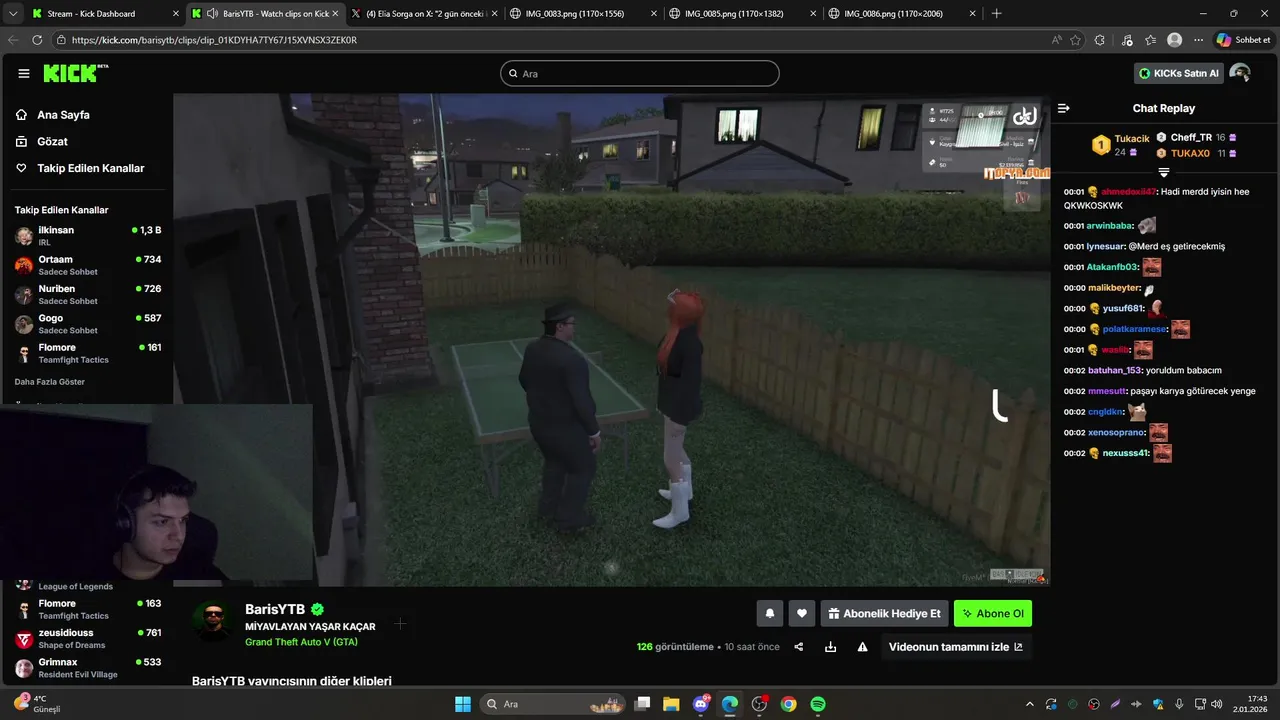Open Flomore channel with 161 viewers
Viewport: 1280px width, 720px height.
click(x=88, y=353)
